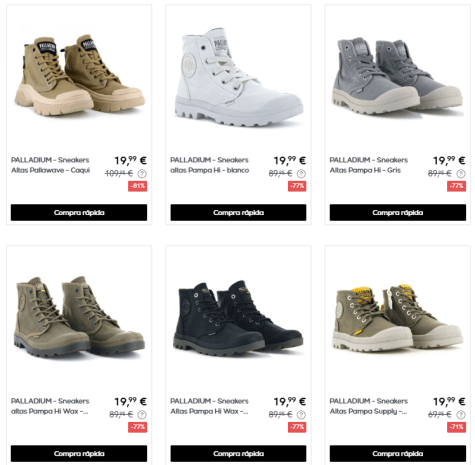This screenshot has height=465, width=475.
Task: Open Sneakers Altas Pallawave - Caqui title link
Action: (x=50, y=165)
